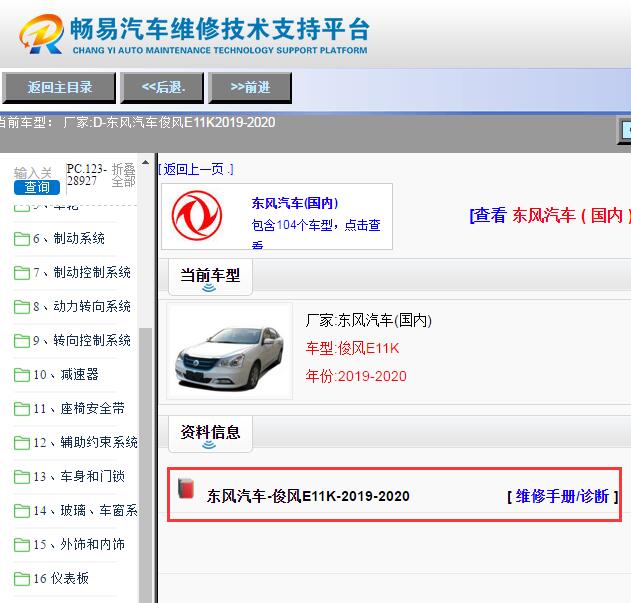Click the sidebar vertical scrollbar thumb
631x603 pixels.
tap(145, 465)
